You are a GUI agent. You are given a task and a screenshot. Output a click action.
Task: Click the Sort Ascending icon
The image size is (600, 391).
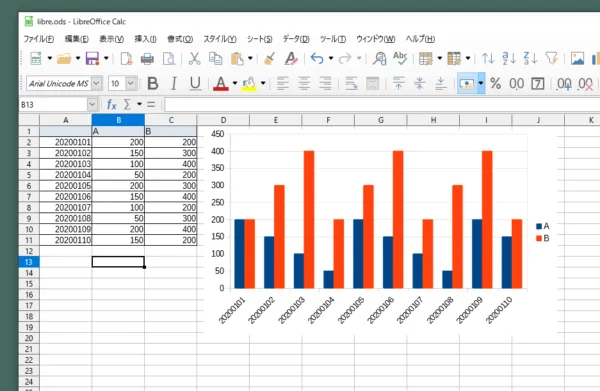point(509,59)
